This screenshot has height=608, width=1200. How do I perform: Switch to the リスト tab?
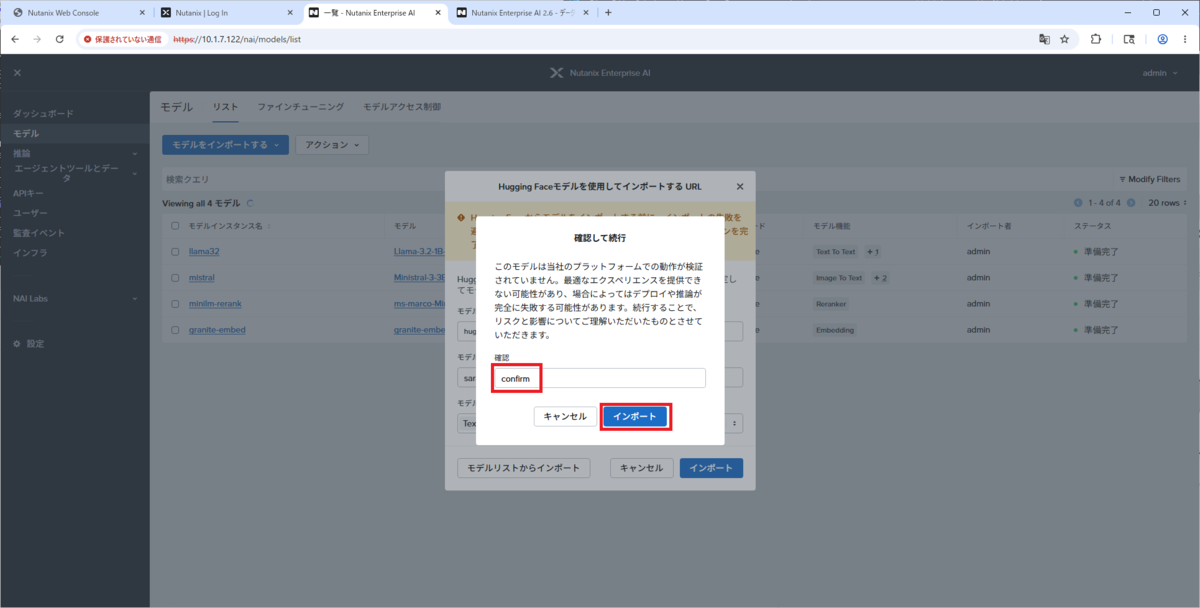(225, 107)
